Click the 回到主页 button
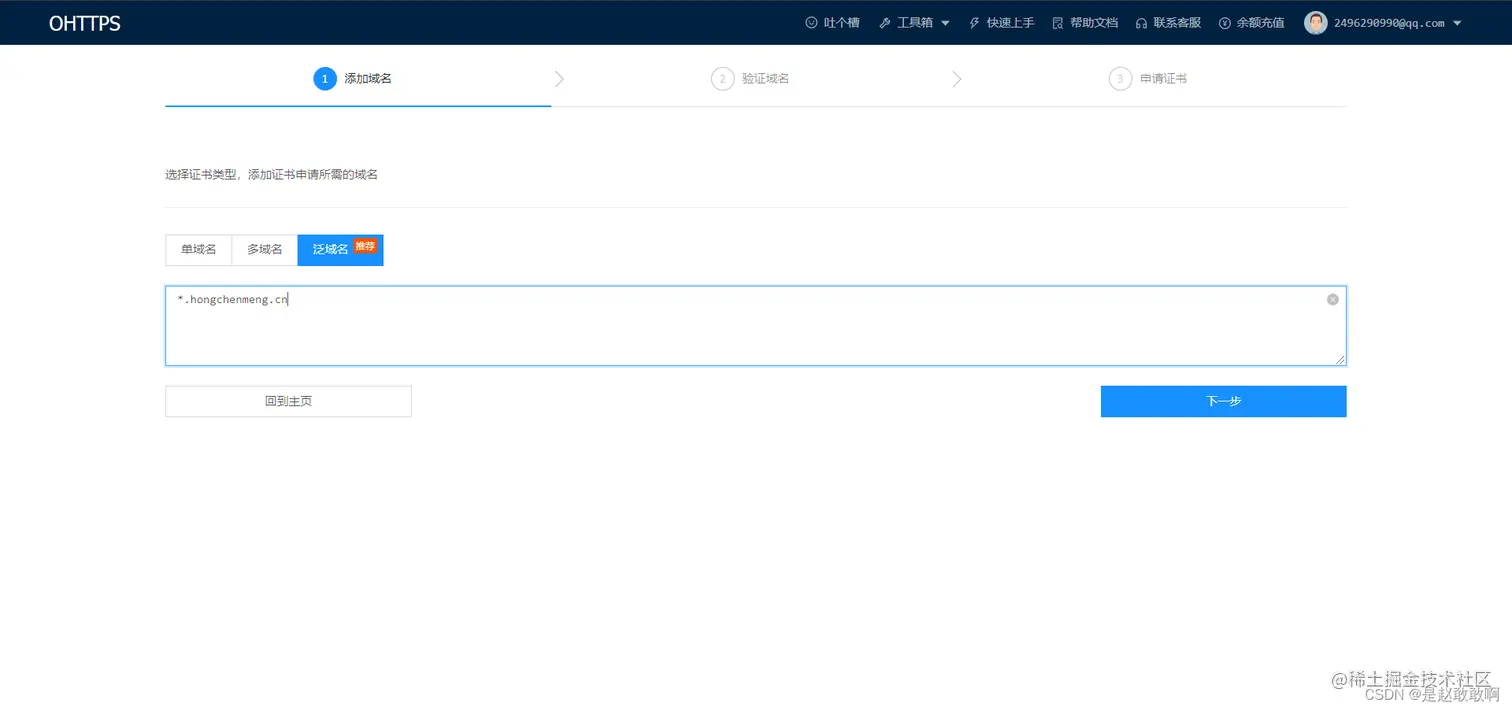Screen dimensions: 1512x710 point(288,401)
